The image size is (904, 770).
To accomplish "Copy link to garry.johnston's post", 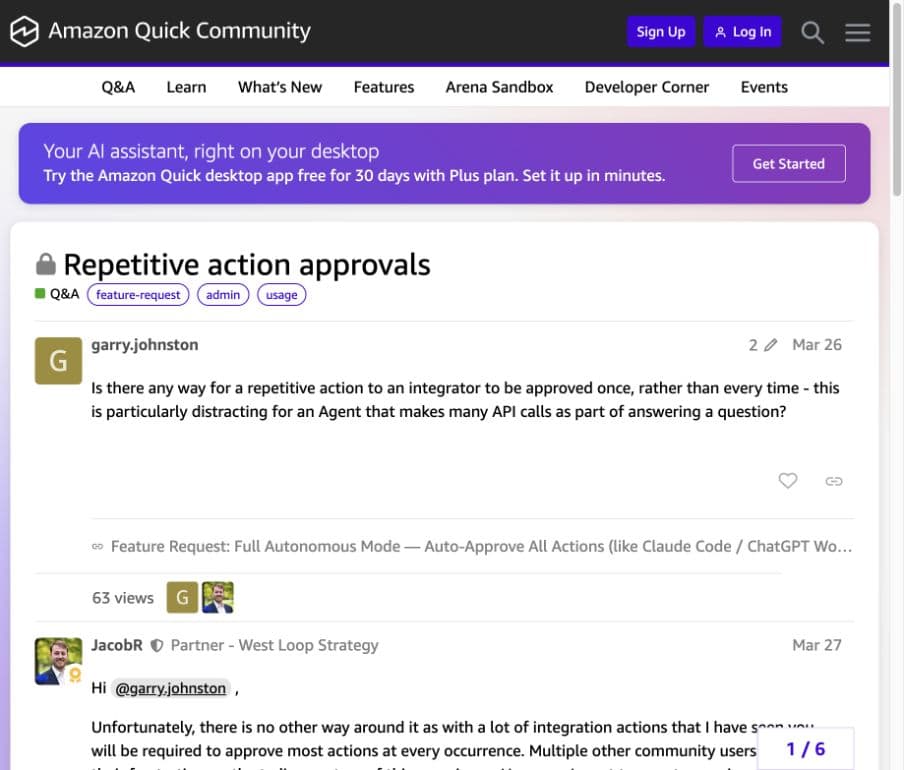I will [834, 481].
